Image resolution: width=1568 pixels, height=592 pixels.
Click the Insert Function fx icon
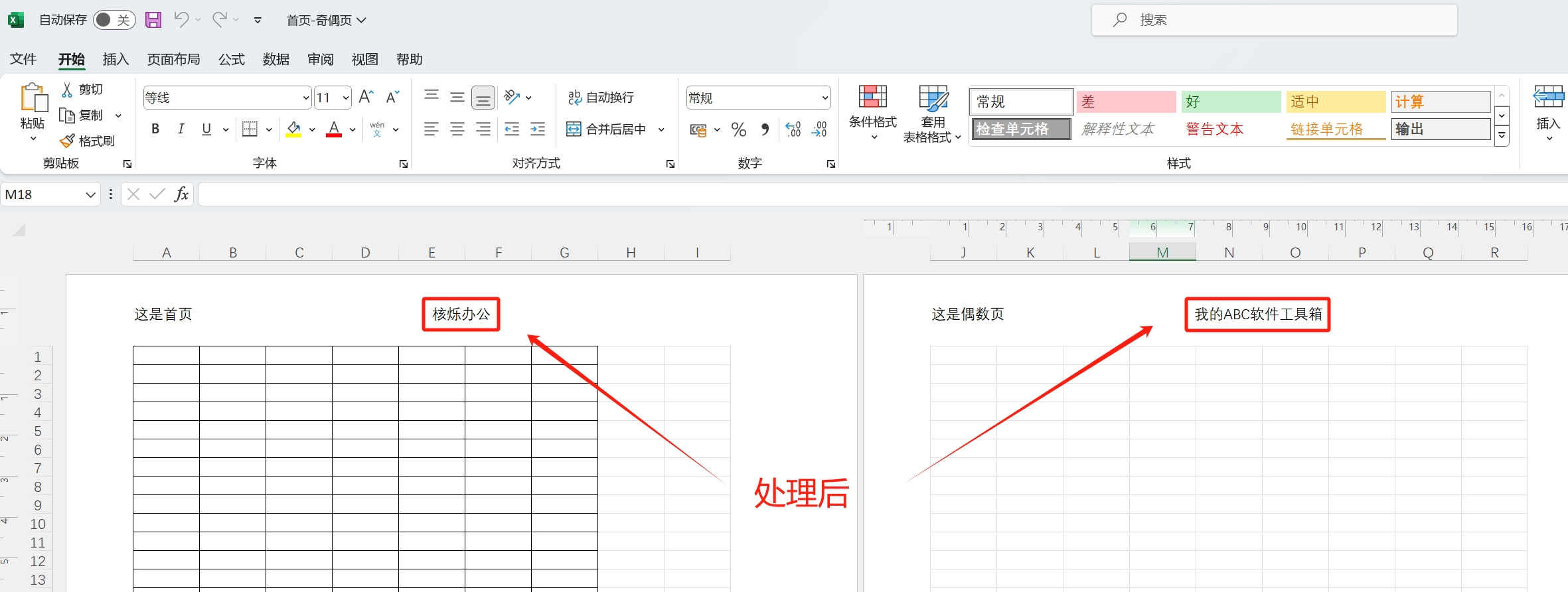pyautogui.click(x=181, y=194)
